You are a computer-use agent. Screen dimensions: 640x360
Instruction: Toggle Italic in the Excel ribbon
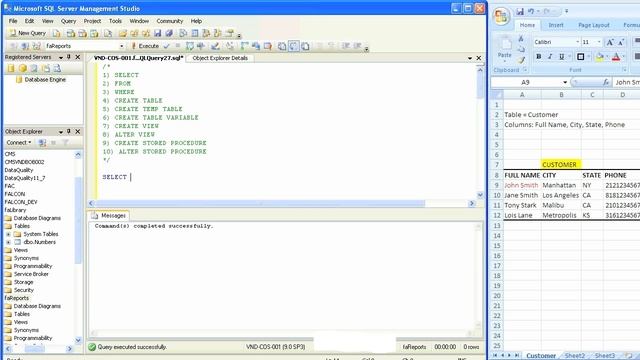[x=550, y=57]
